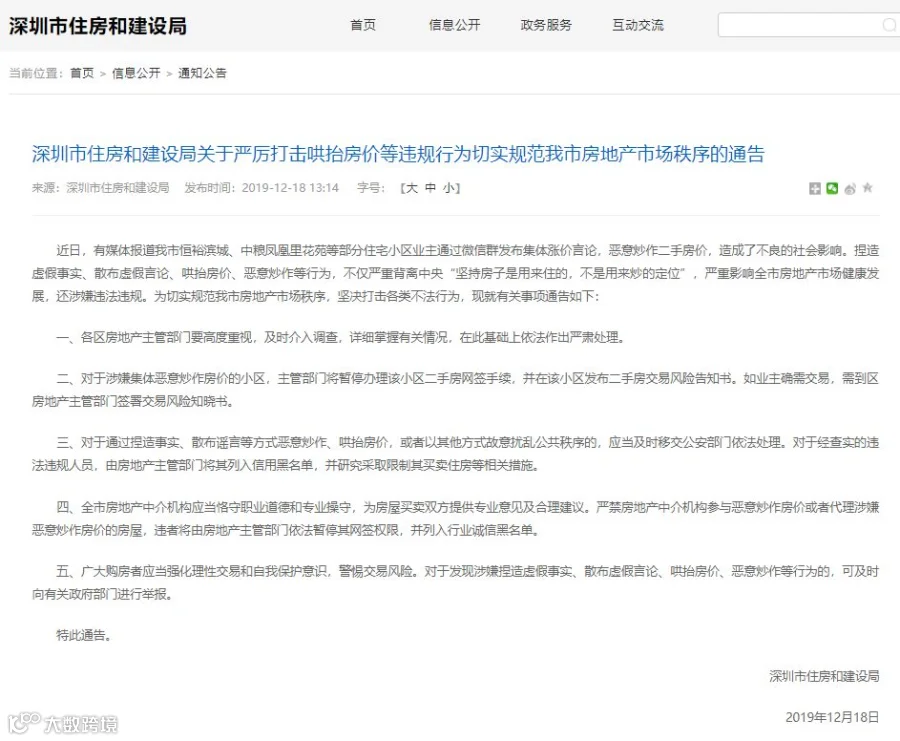The height and width of the screenshot is (741, 900).
Task: Click the 深圳市住房和建设局 site title logo
Action: [98, 26]
